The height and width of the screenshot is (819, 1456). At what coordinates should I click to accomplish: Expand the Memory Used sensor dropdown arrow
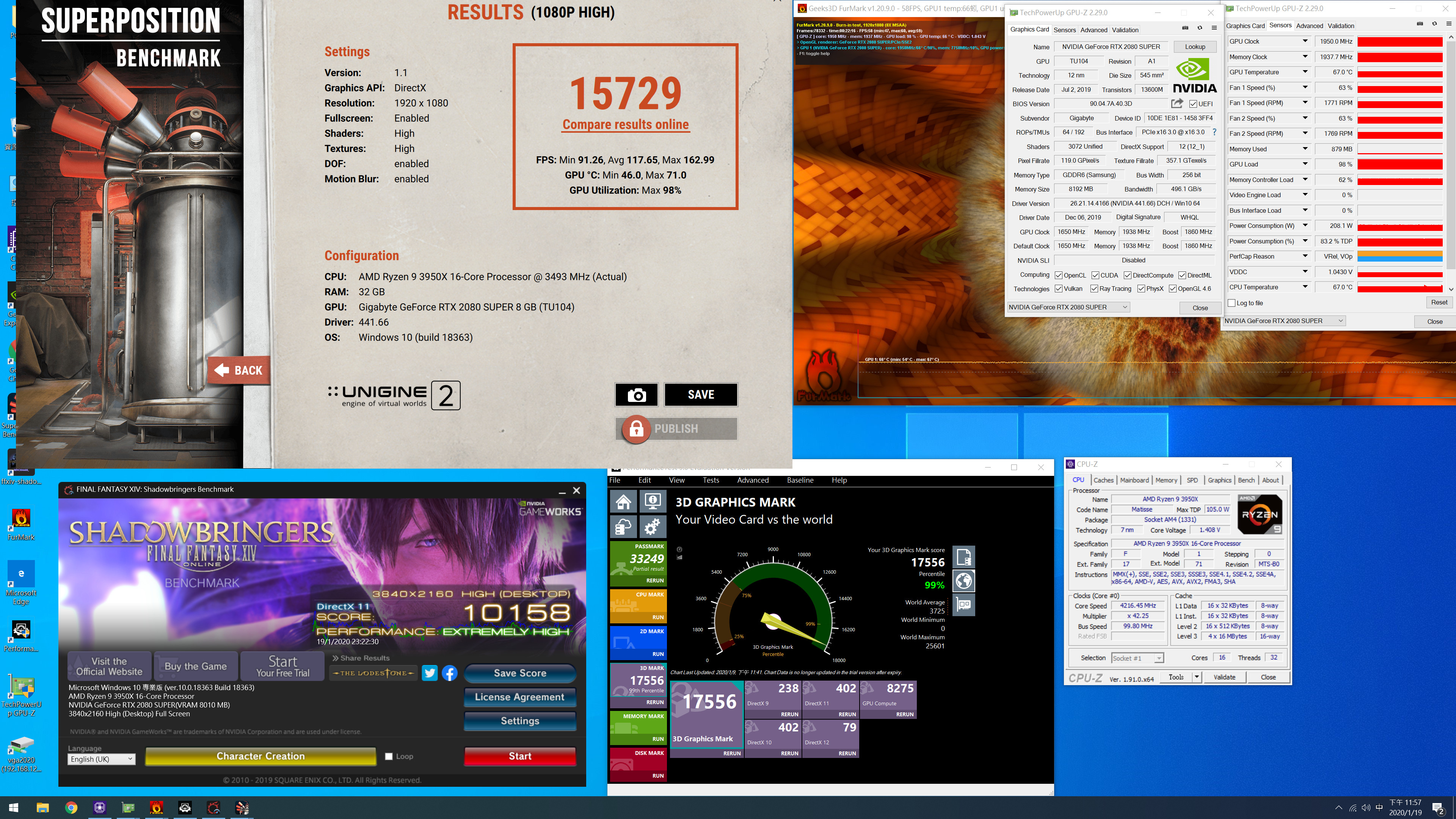point(1305,149)
